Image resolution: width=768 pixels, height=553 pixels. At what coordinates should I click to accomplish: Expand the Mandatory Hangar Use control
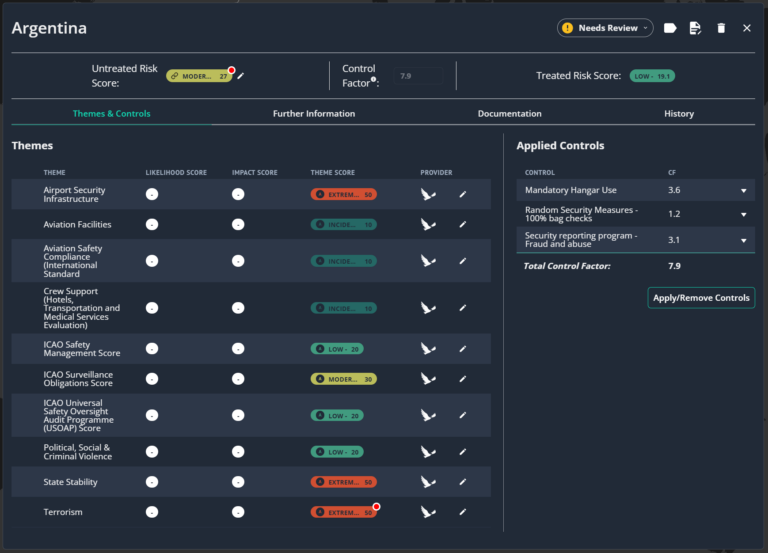pos(744,191)
